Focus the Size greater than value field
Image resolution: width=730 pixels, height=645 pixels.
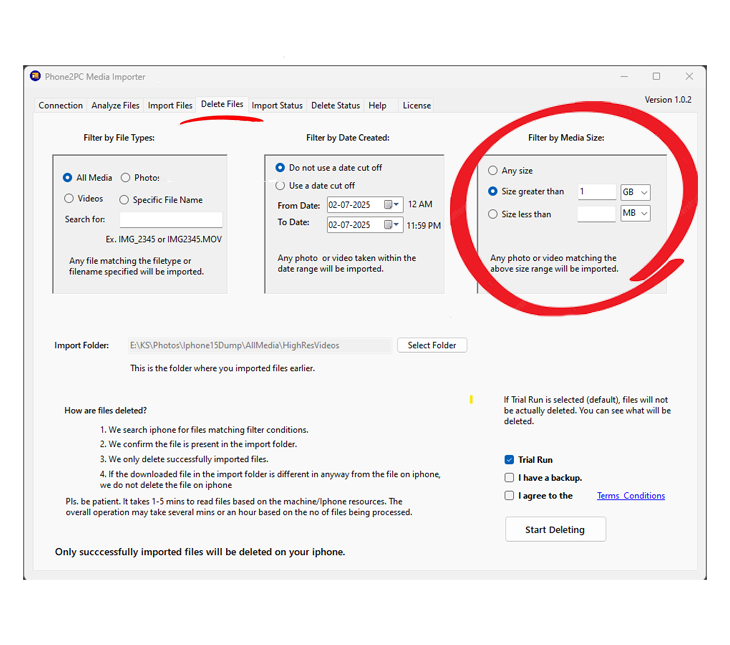597,192
